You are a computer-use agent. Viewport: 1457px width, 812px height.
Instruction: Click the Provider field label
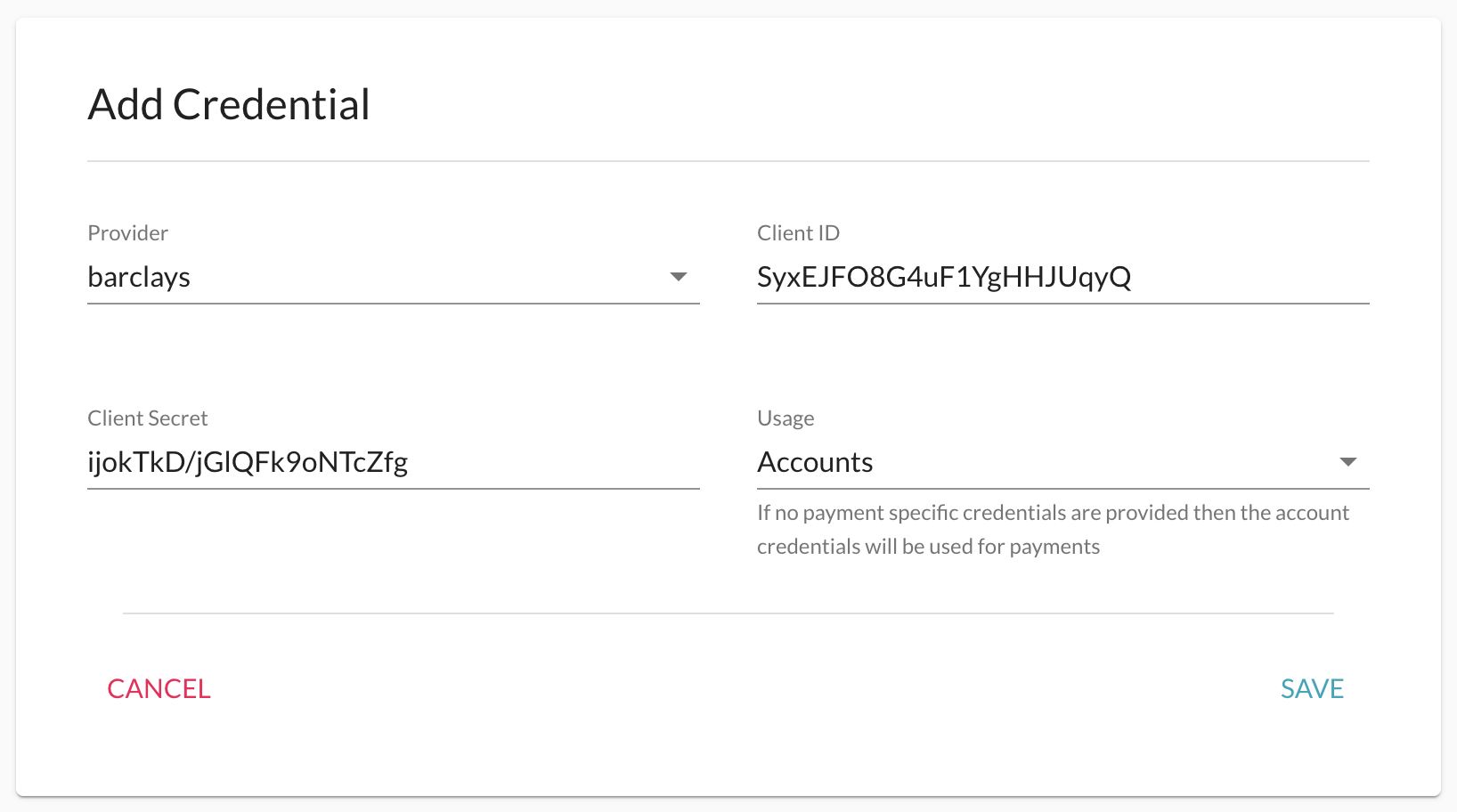click(127, 233)
